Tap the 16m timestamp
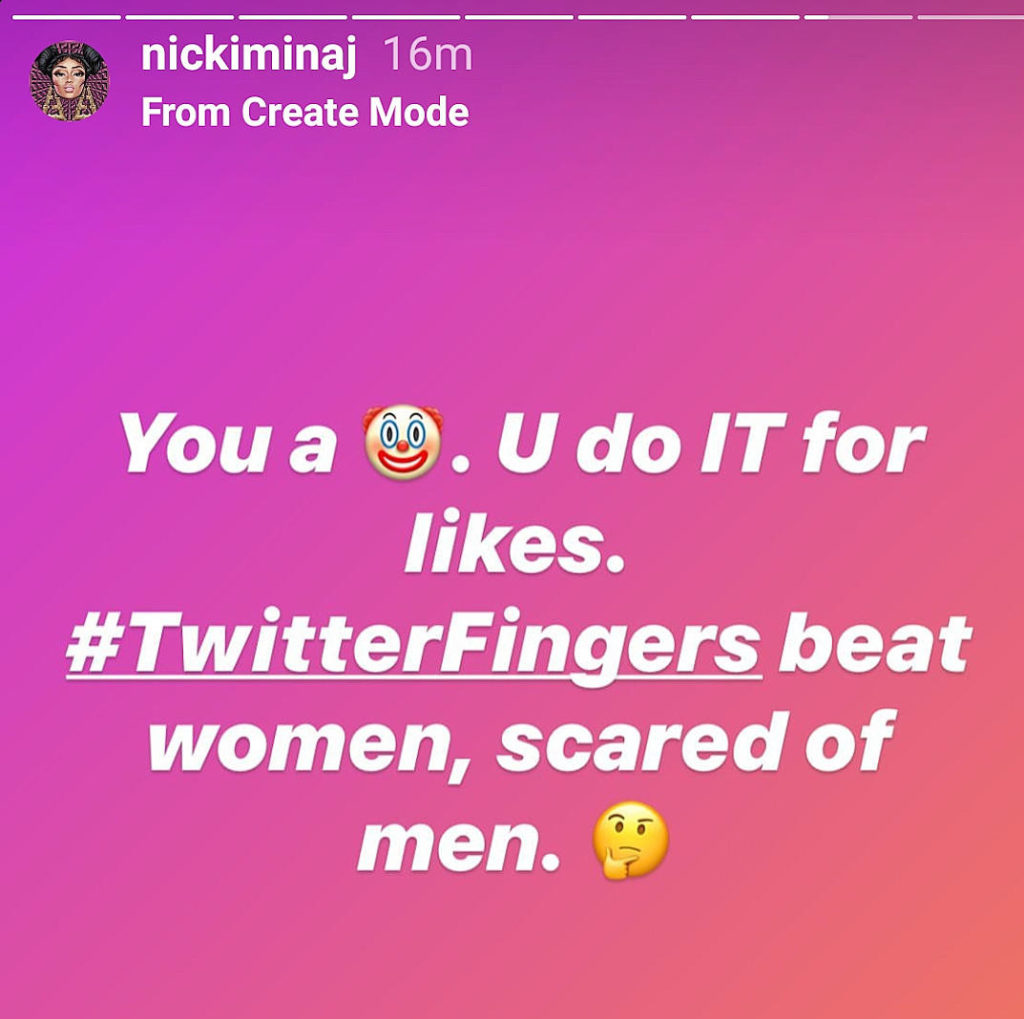The height and width of the screenshot is (1019, 1024). (x=428, y=54)
